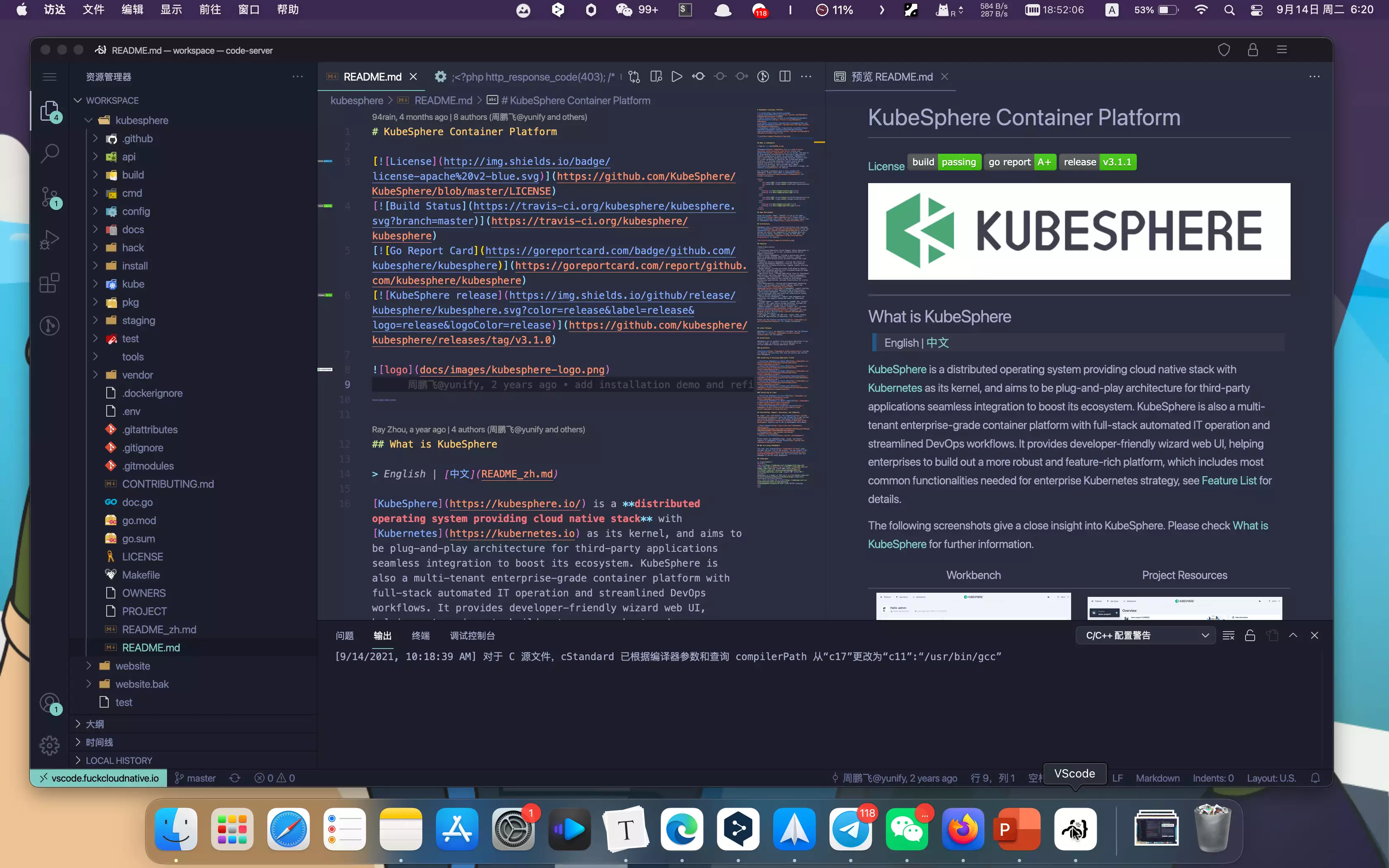
Task: Open macOS Control Center toggle in the menu bar
Action: pos(1256,10)
